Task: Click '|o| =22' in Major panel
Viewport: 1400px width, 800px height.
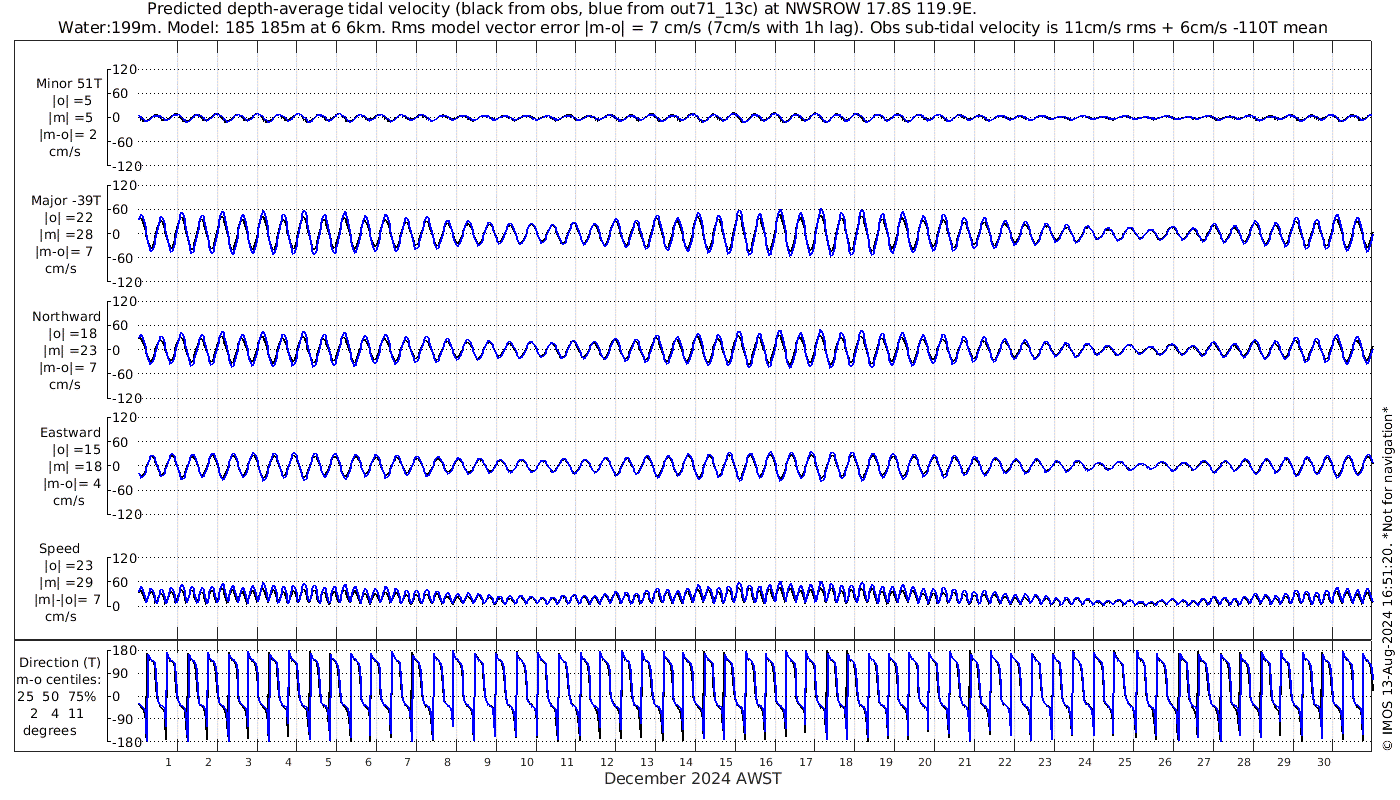Action: [68, 217]
